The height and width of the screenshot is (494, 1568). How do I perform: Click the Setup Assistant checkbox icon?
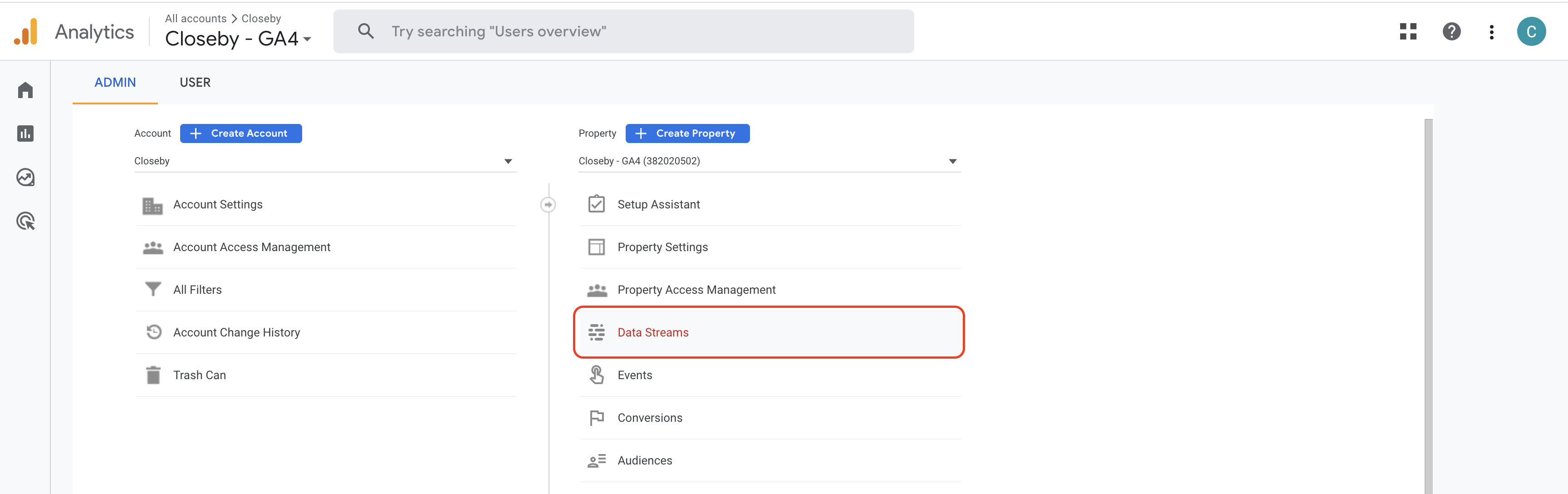pyautogui.click(x=597, y=204)
